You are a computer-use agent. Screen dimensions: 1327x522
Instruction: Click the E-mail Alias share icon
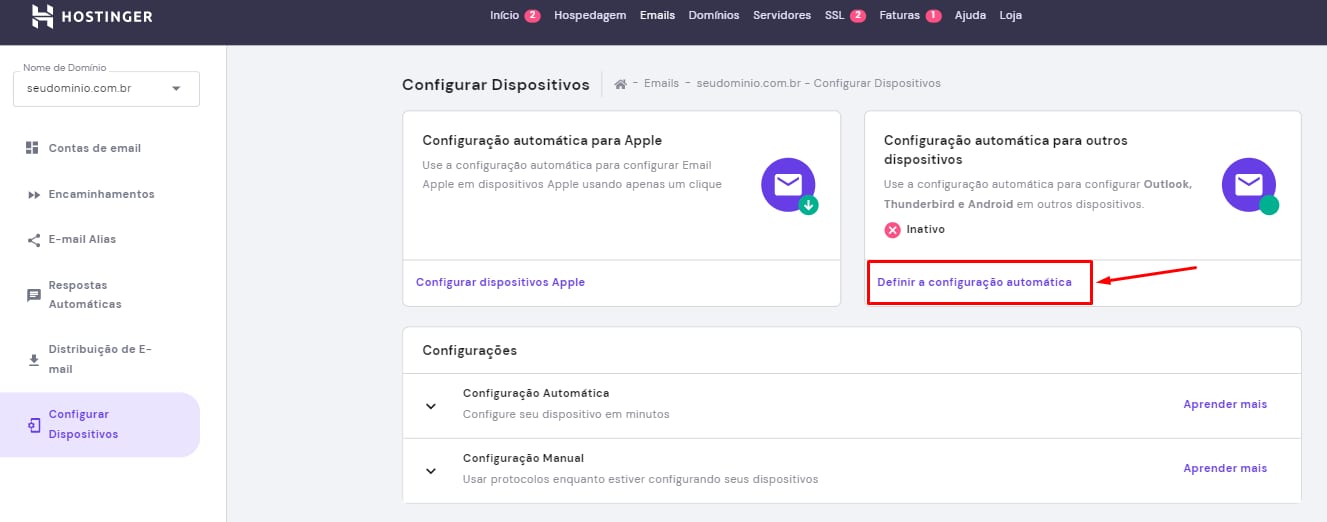(x=33, y=240)
